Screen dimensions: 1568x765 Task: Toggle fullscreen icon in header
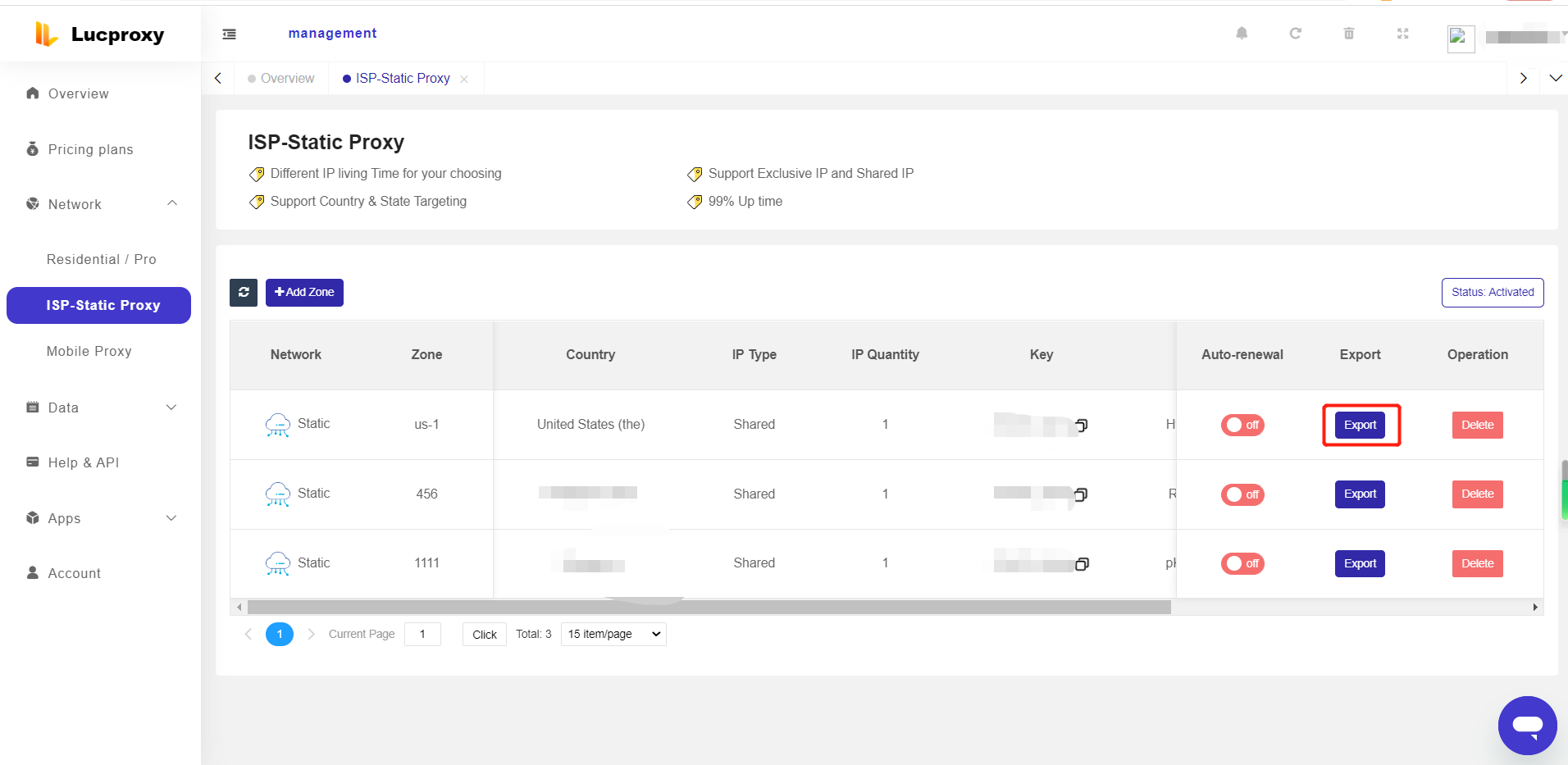coord(1403,34)
